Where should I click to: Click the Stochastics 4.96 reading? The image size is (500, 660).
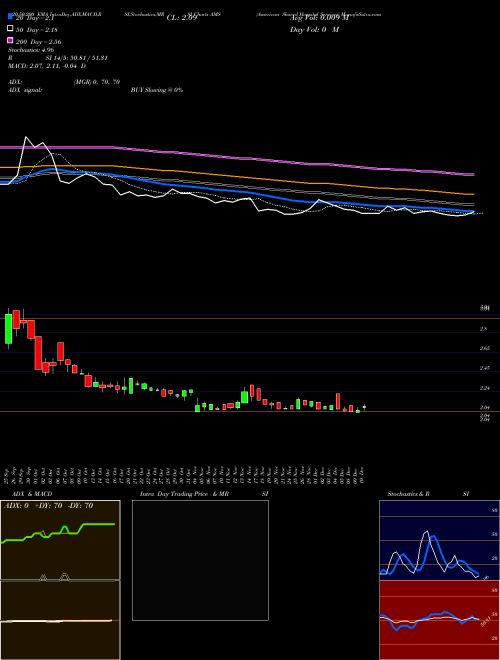pos(31,50)
